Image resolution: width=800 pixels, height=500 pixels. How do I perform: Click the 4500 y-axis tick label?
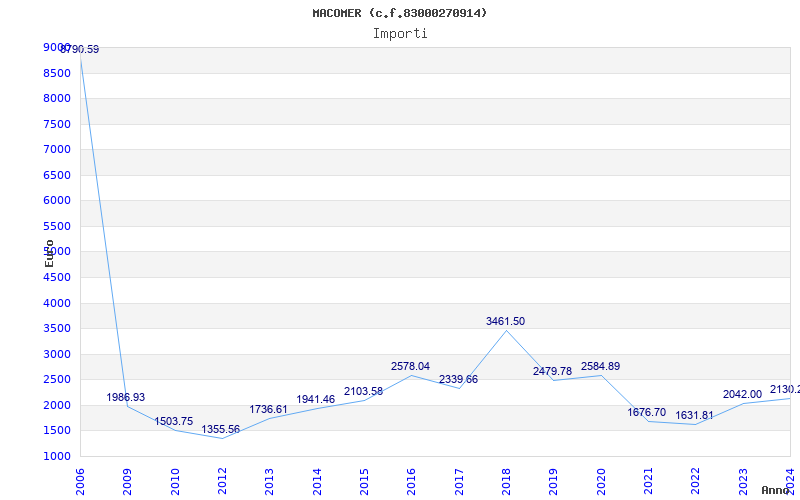pyautogui.click(x=57, y=278)
